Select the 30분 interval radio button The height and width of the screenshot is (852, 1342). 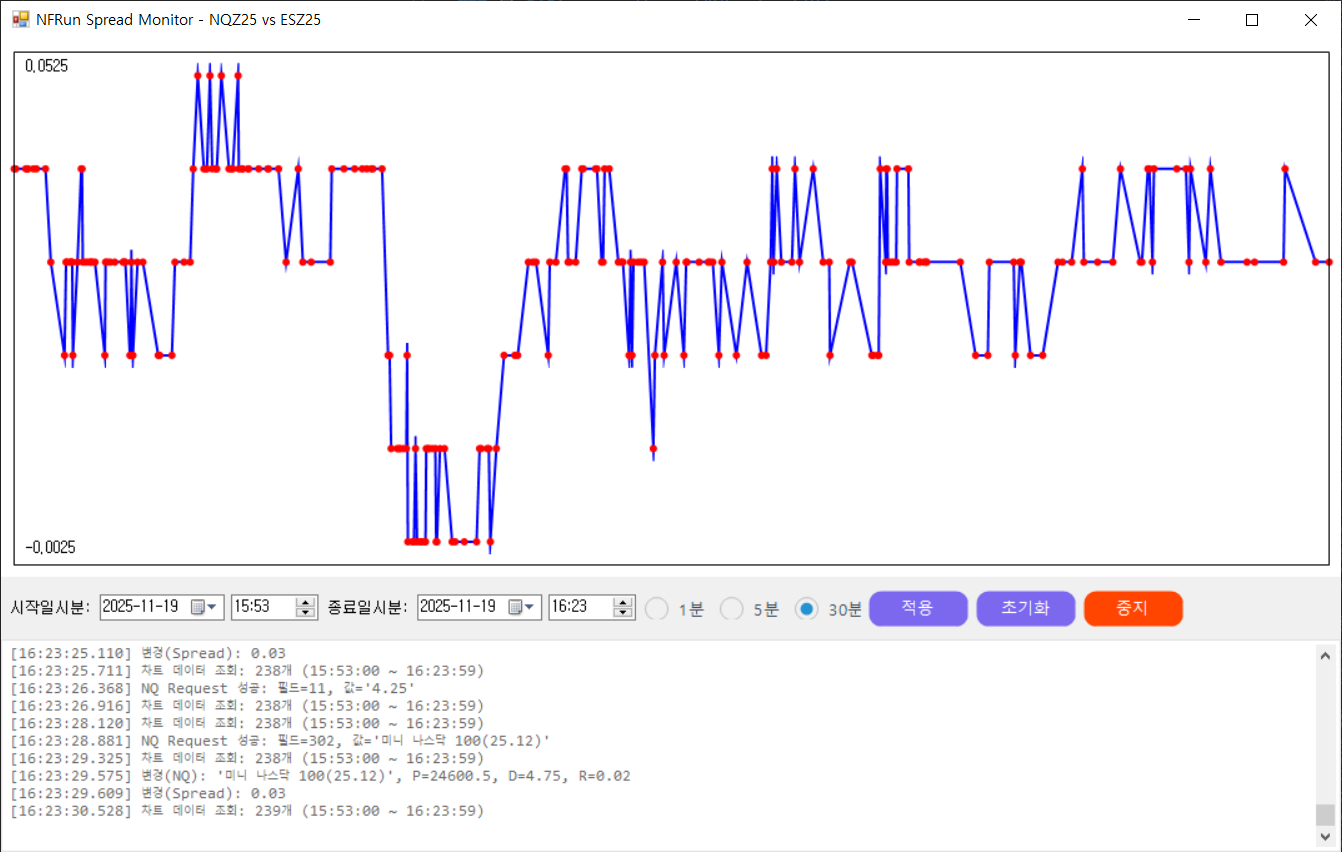807,608
